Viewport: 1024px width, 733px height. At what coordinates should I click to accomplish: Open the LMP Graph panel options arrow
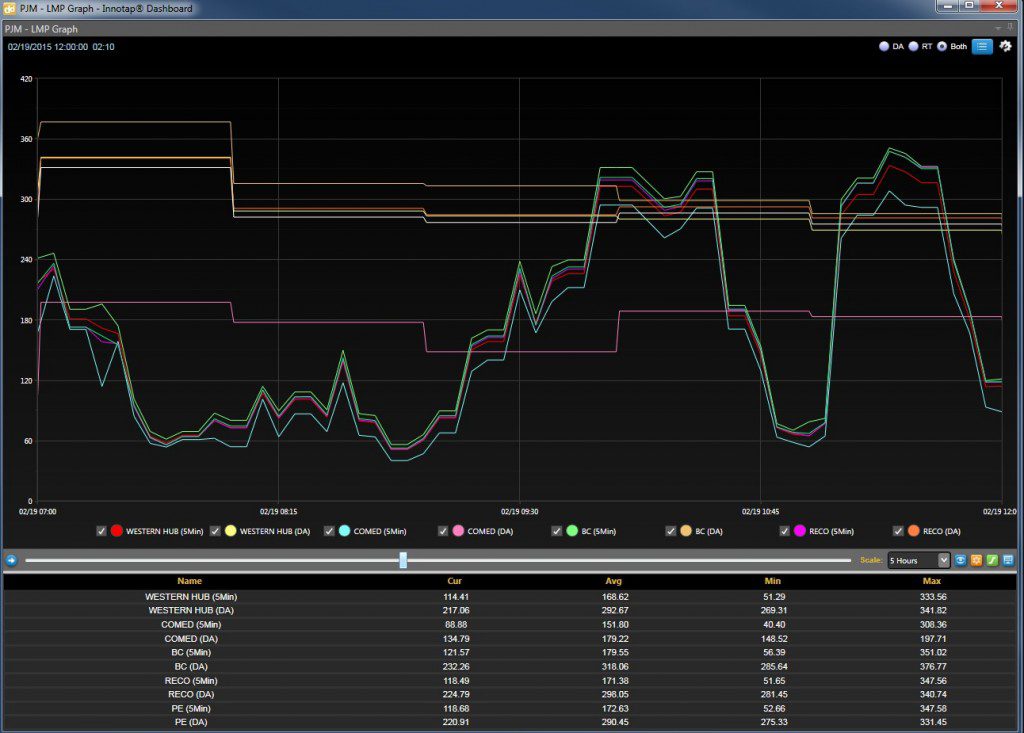(x=999, y=29)
